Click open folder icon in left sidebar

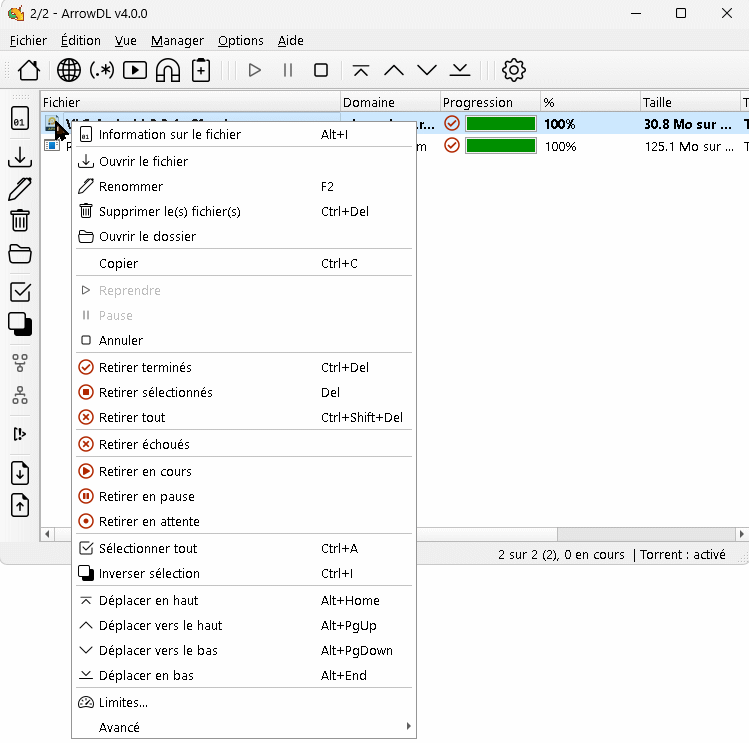pyautogui.click(x=20, y=254)
